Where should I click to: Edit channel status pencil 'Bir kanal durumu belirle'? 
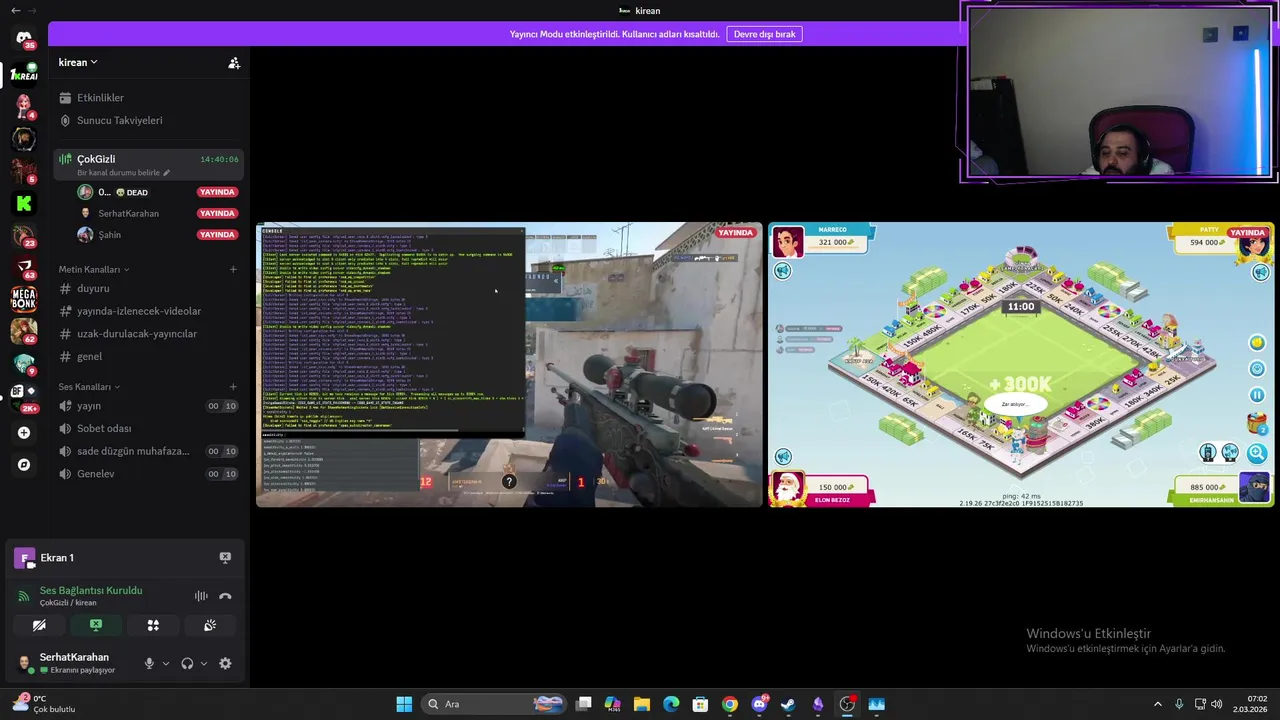tap(167, 173)
